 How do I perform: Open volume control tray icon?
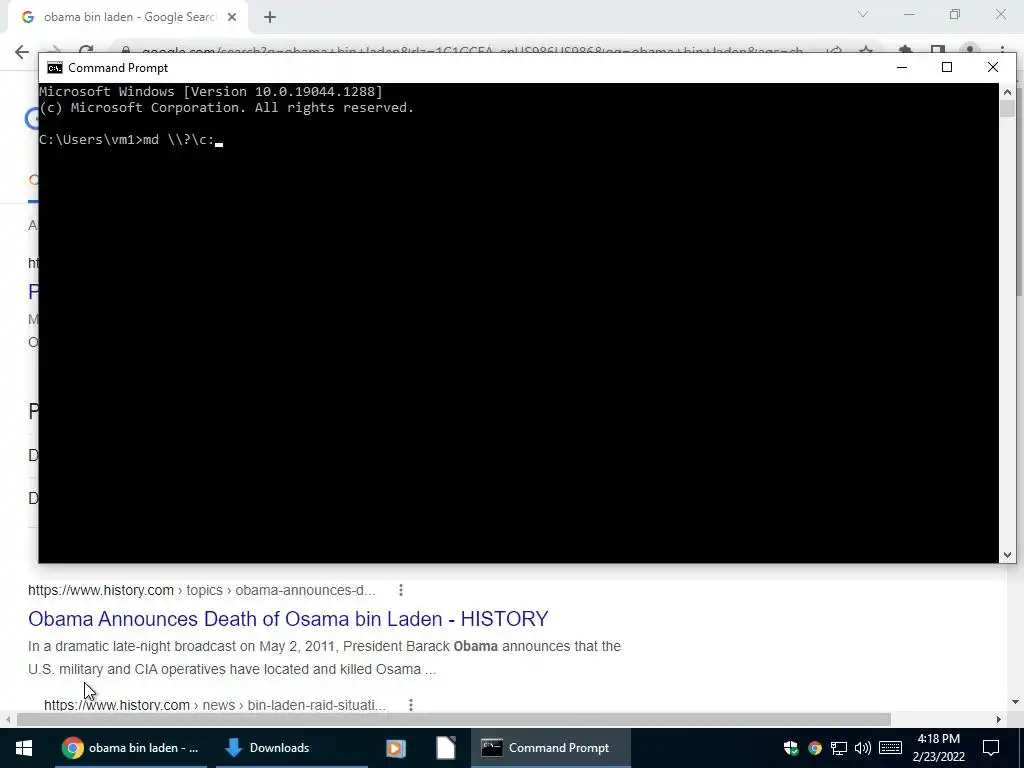(x=863, y=748)
